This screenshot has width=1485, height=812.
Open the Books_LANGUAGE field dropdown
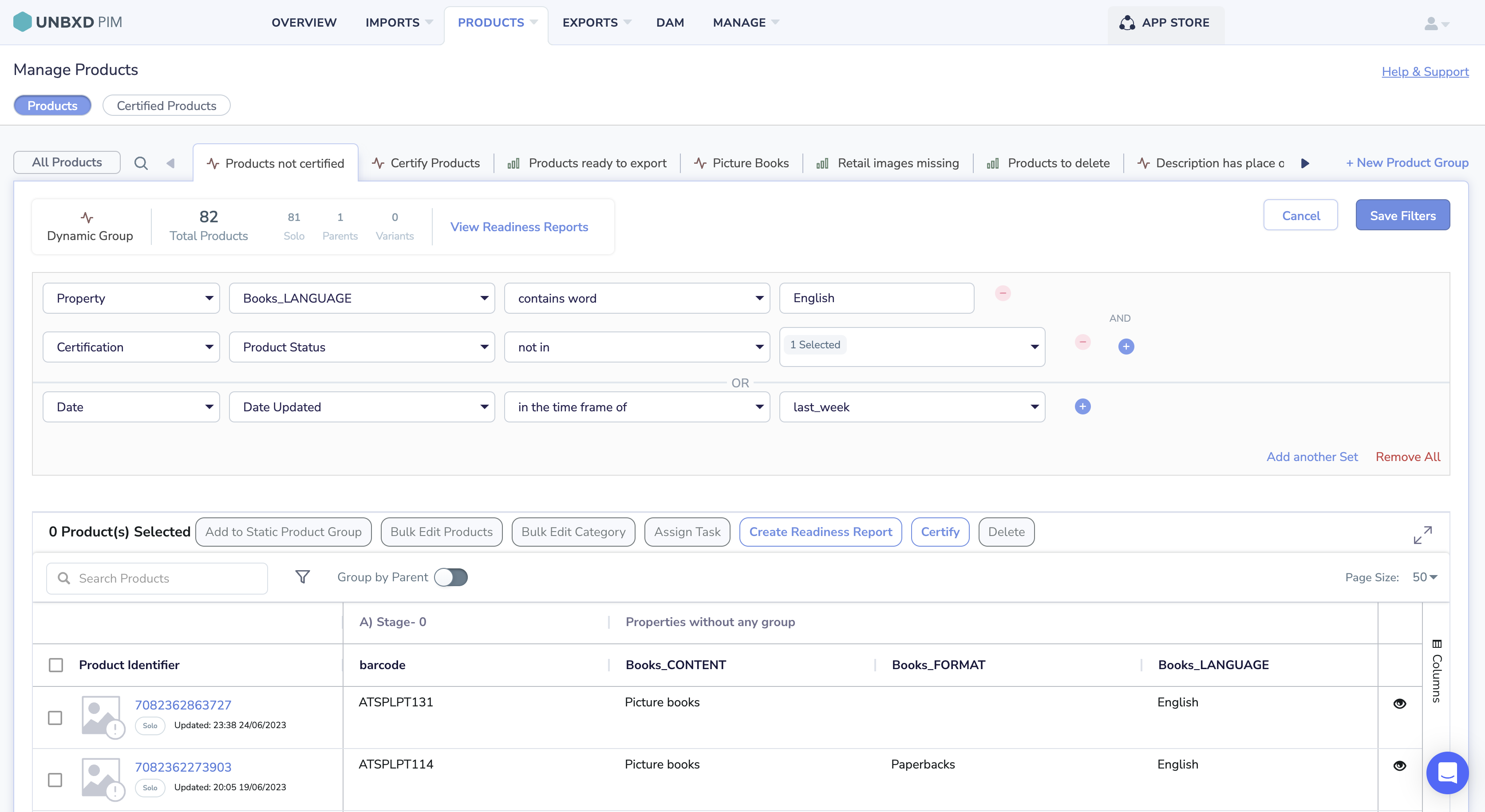tap(362, 298)
